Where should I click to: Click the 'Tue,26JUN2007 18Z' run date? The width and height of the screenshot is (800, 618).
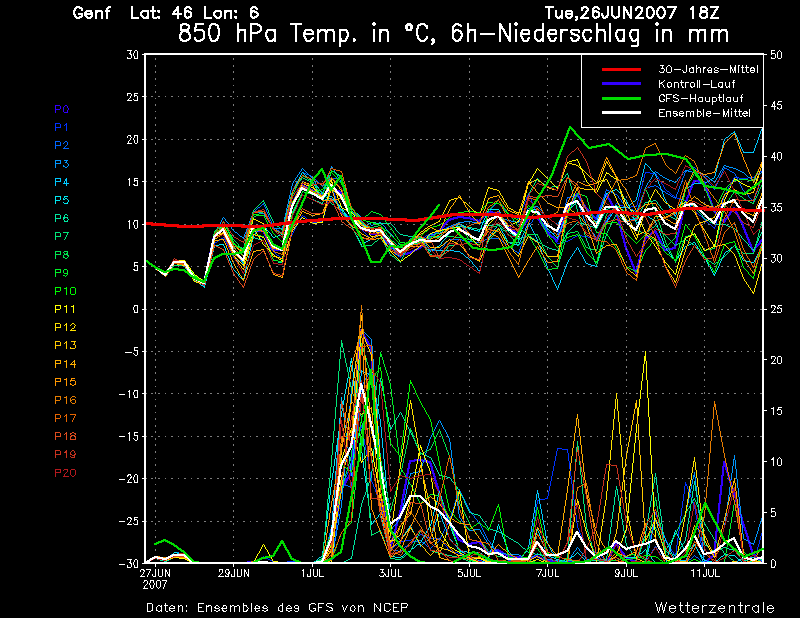pos(632,13)
